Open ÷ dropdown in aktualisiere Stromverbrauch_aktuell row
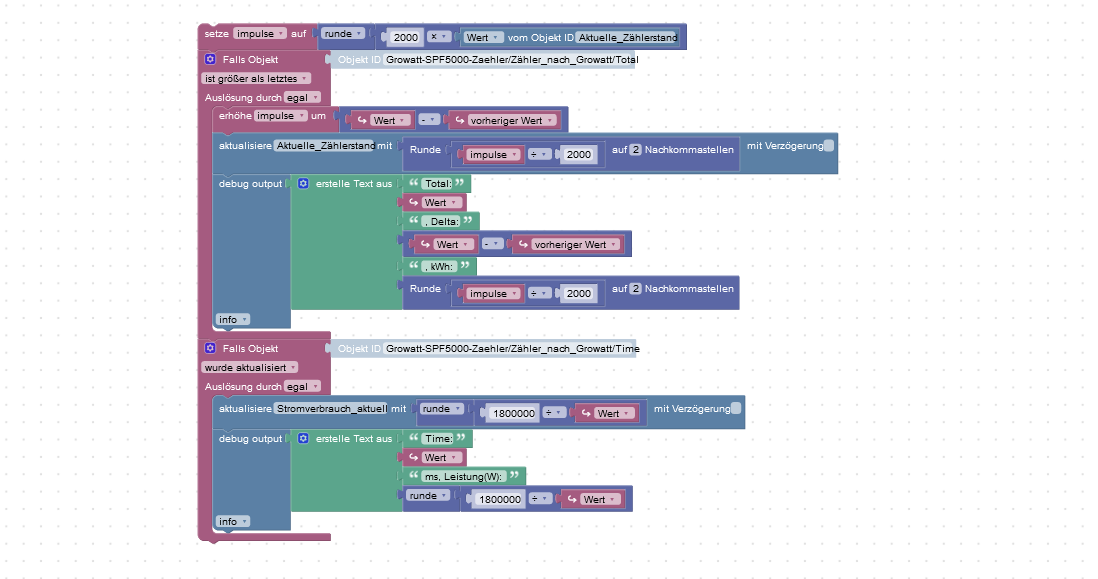The image size is (1098, 579). point(554,412)
